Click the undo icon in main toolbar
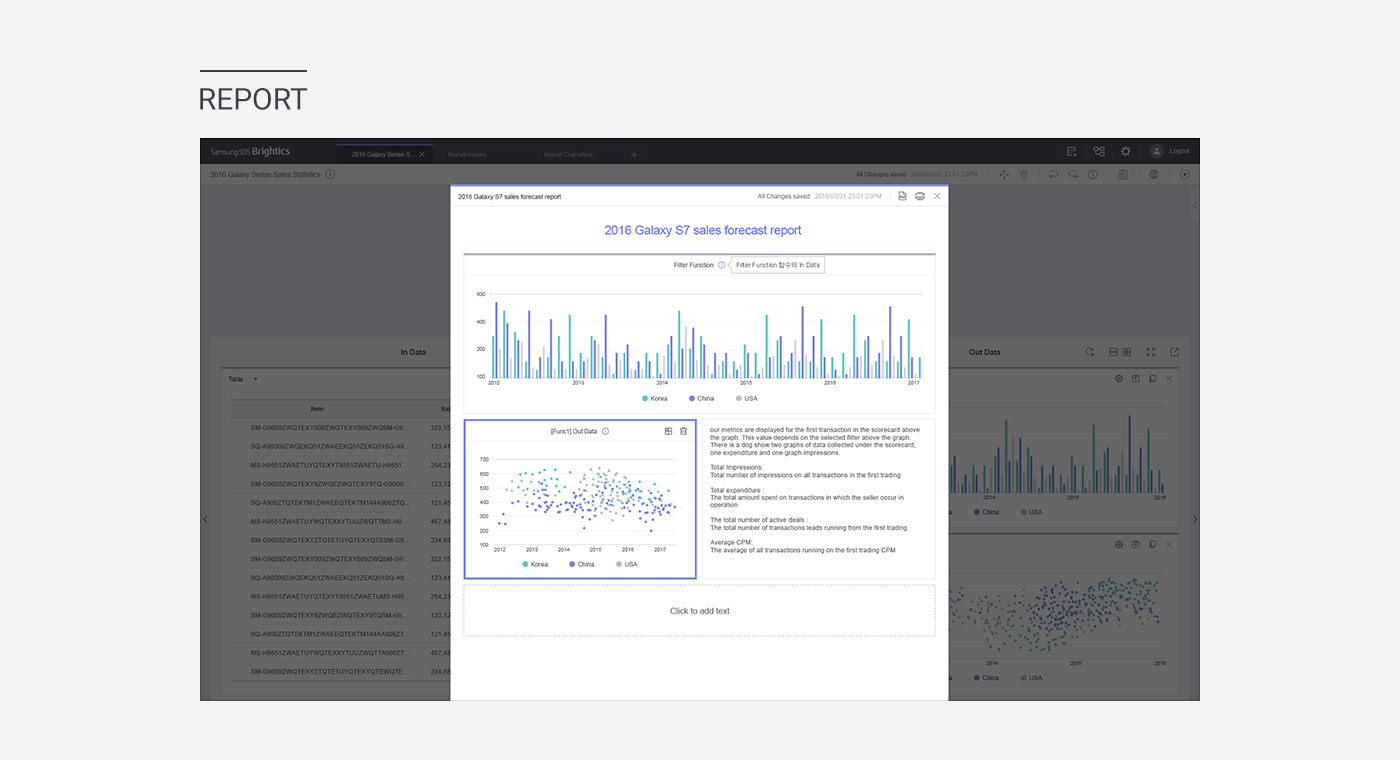The height and width of the screenshot is (760, 1400). coord(1054,174)
